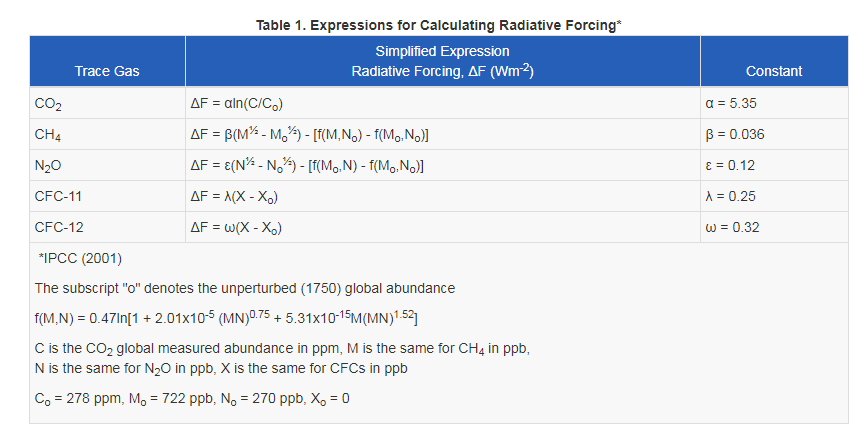Click the CFC-12 expression ΔF = ω(X - Xo)
Viewport: 866px width, 433px height.
(236, 228)
